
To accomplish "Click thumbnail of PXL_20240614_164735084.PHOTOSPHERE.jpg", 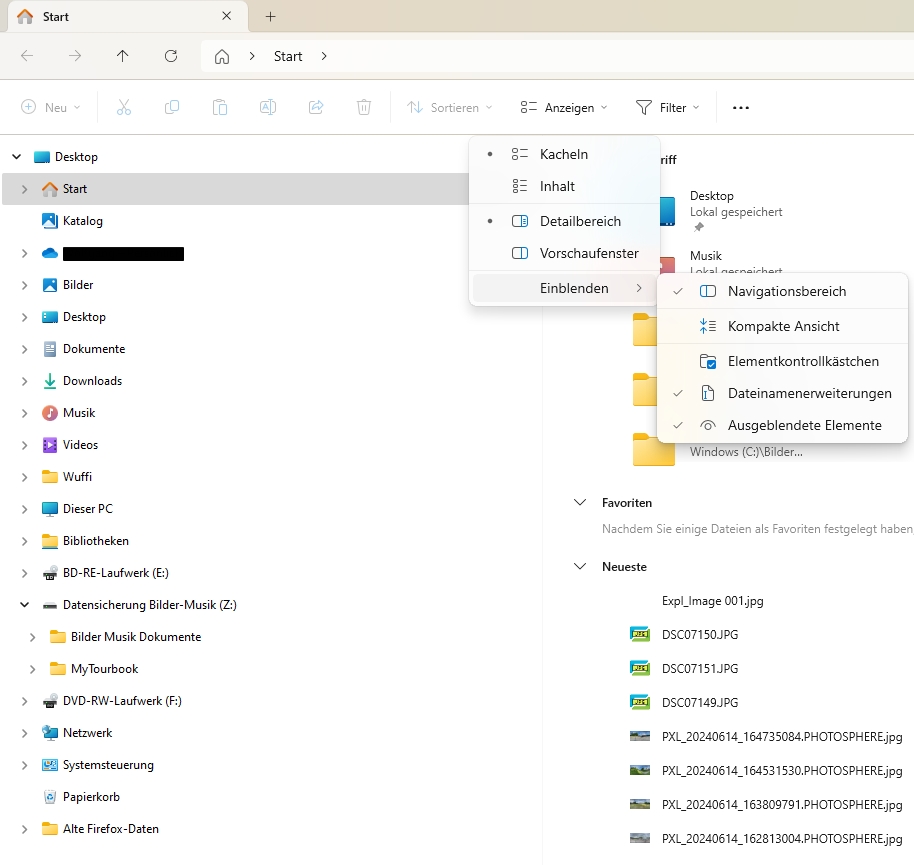I will (640, 736).
